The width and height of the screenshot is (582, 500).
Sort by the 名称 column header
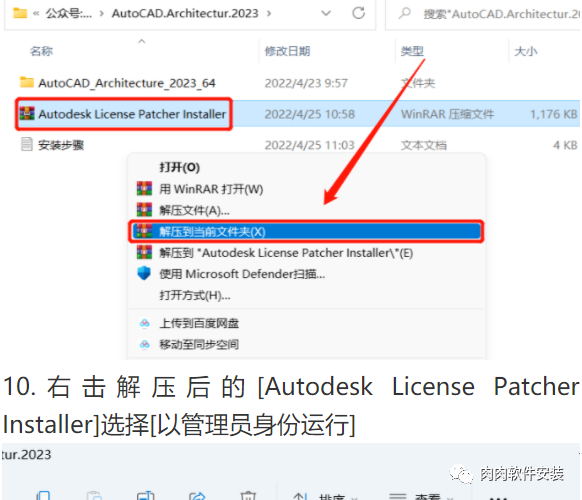pos(41,51)
